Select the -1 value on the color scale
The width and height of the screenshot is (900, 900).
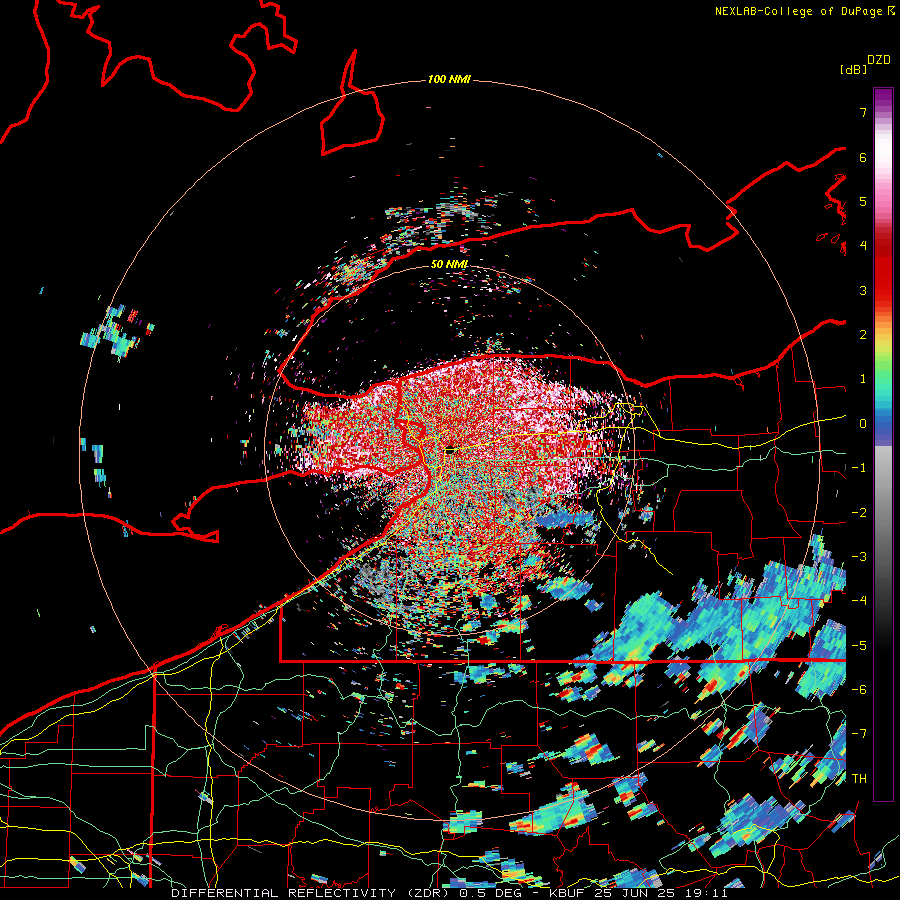pos(859,468)
